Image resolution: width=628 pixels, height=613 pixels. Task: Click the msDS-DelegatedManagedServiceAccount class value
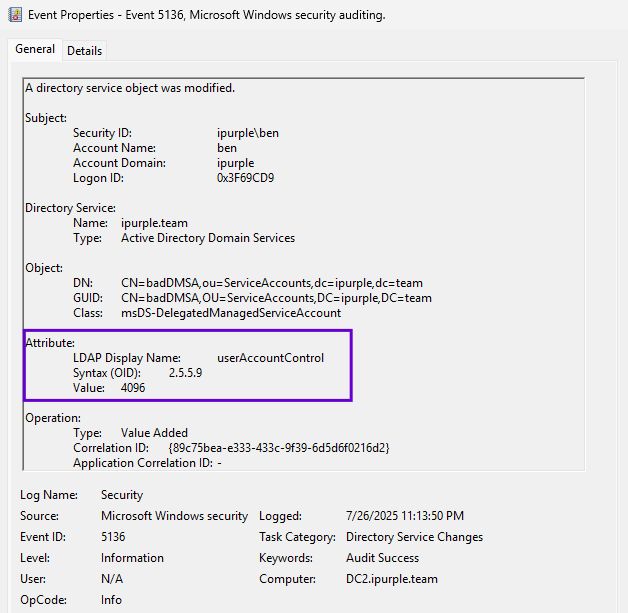pyautogui.click(x=231, y=313)
